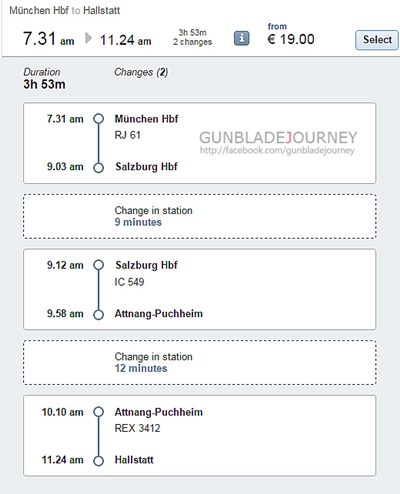Click the Attnang-Puchheim 10.10 am departure circle
The width and height of the screenshot is (400, 494).
[98, 412]
